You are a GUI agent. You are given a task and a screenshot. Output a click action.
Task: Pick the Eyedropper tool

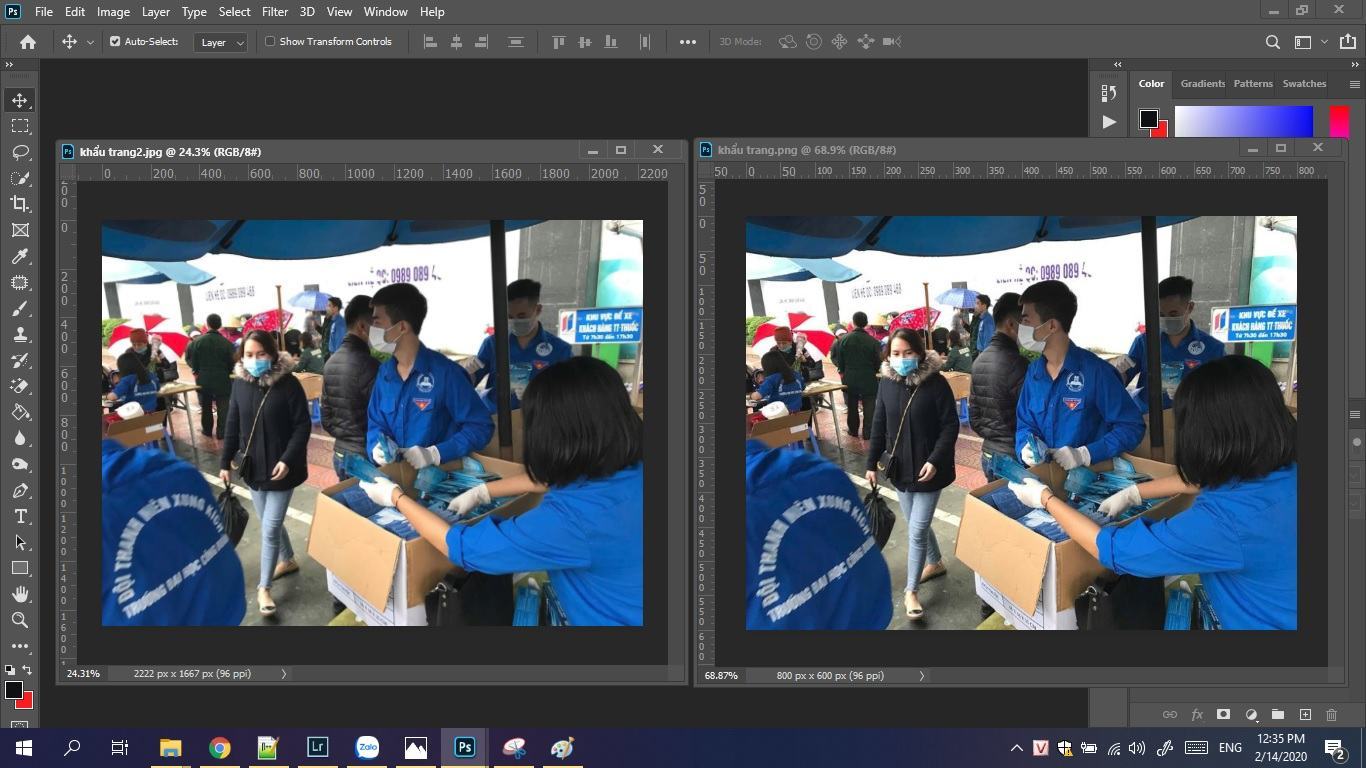(20, 256)
